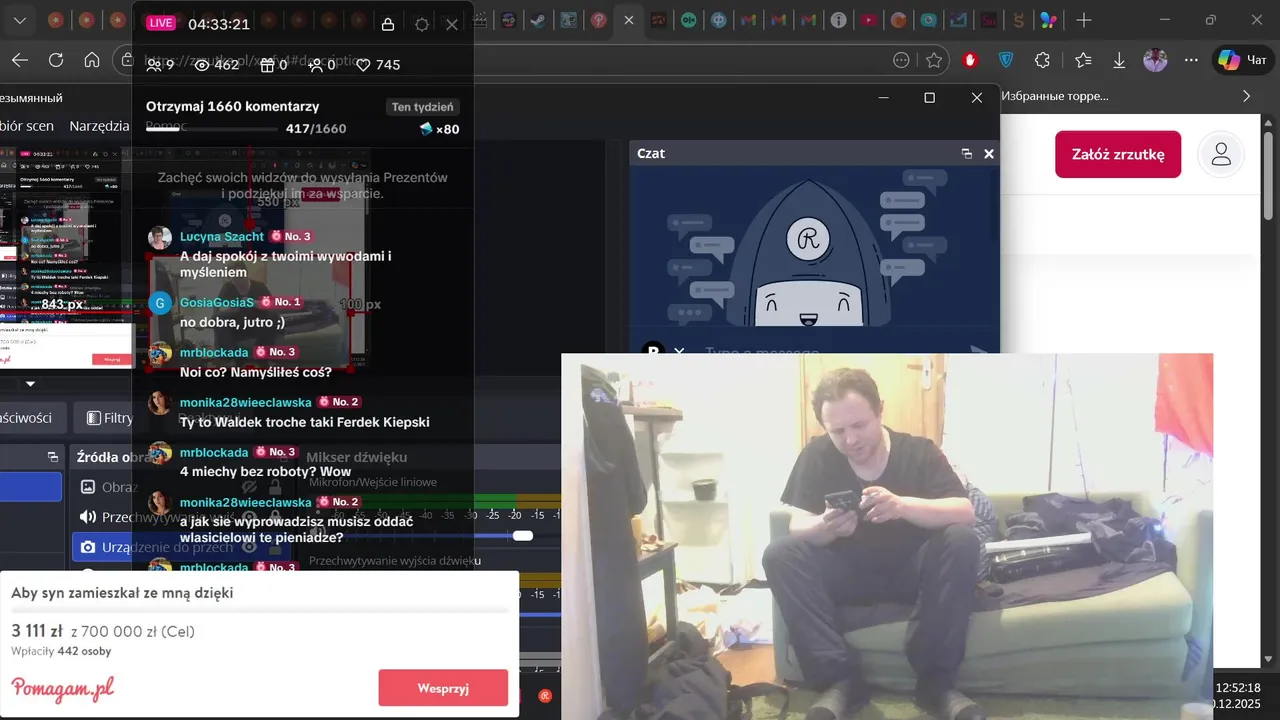The width and height of the screenshot is (1280, 720).
Task: Click username Lucyna Szacht in chat
Action: click(222, 236)
